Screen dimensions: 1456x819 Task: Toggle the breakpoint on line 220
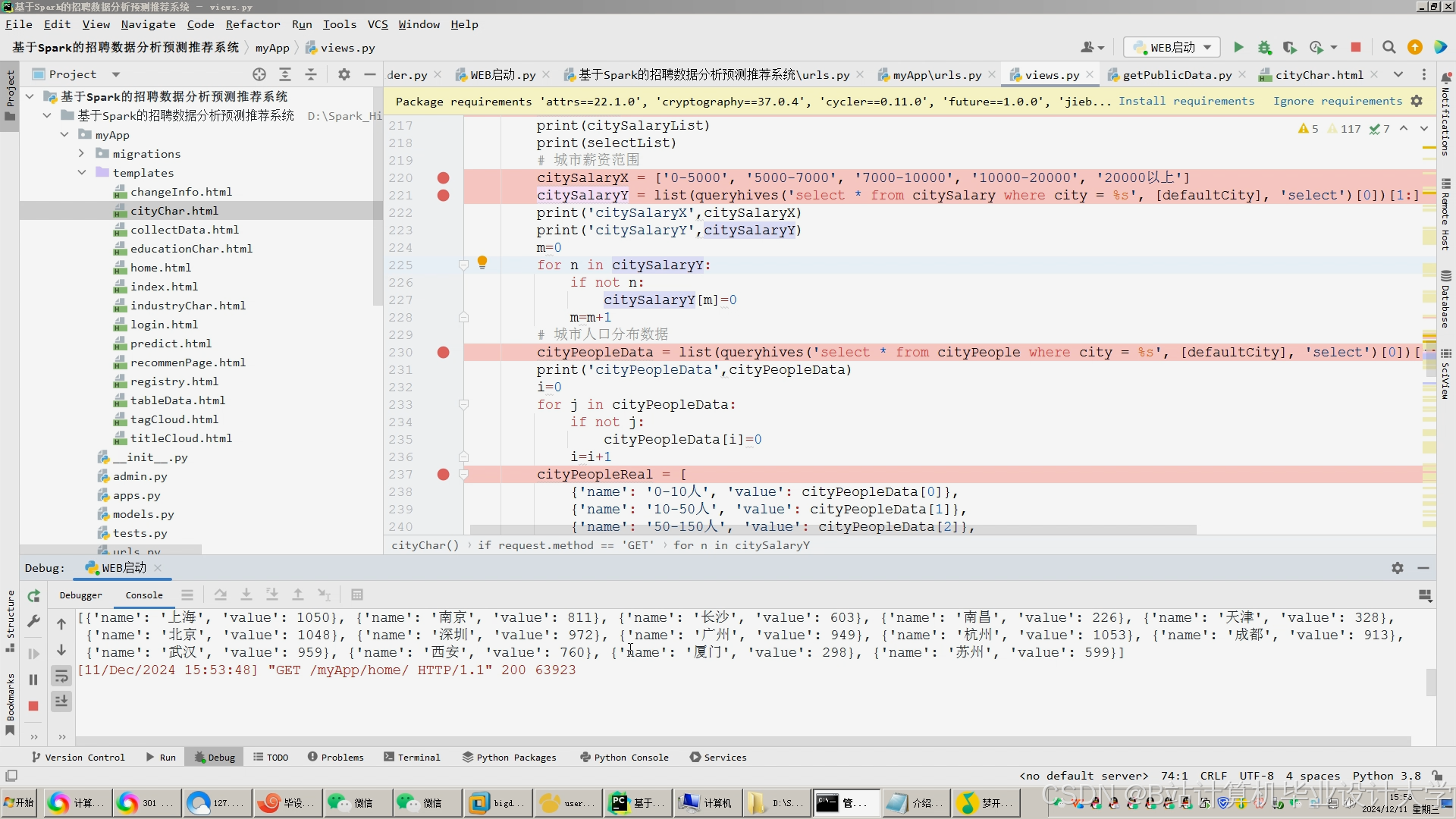point(444,177)
